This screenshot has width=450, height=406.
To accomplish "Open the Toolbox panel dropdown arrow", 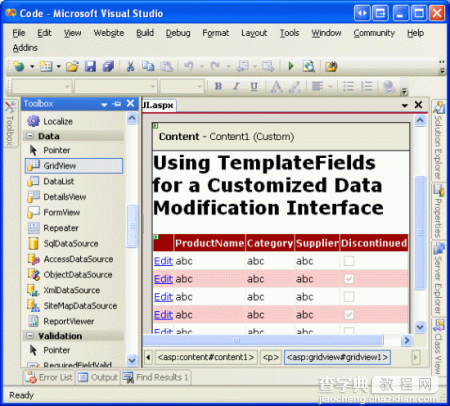I will coord(104,104).
